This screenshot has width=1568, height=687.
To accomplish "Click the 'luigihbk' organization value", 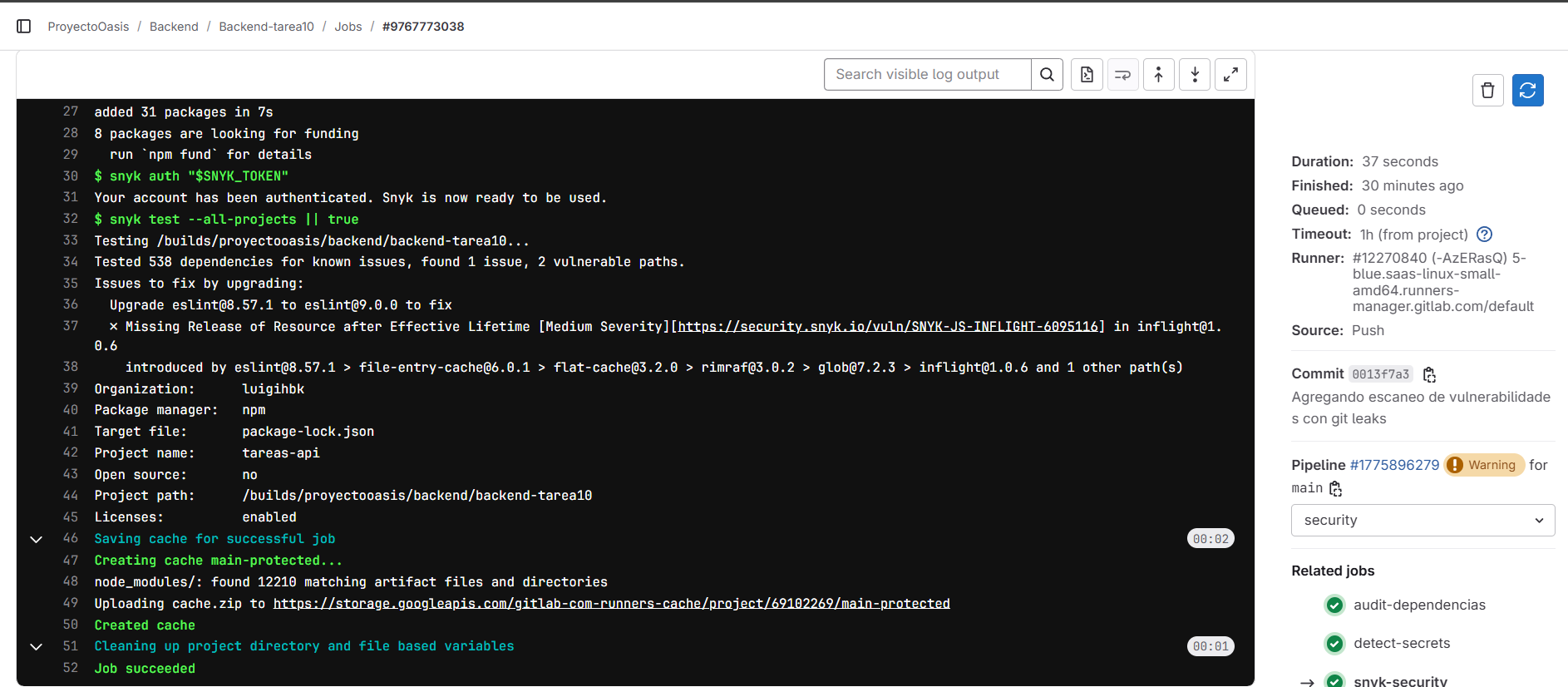I will point(274,389).
